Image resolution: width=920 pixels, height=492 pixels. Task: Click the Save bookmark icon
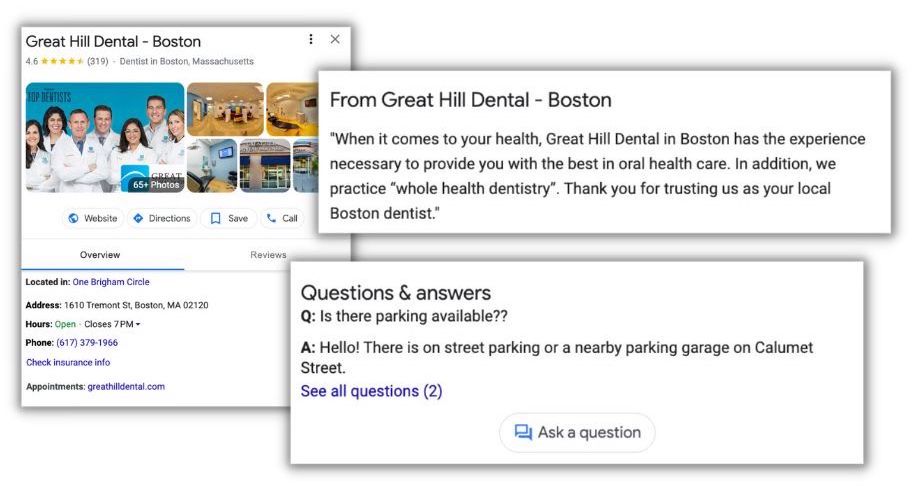216,218
